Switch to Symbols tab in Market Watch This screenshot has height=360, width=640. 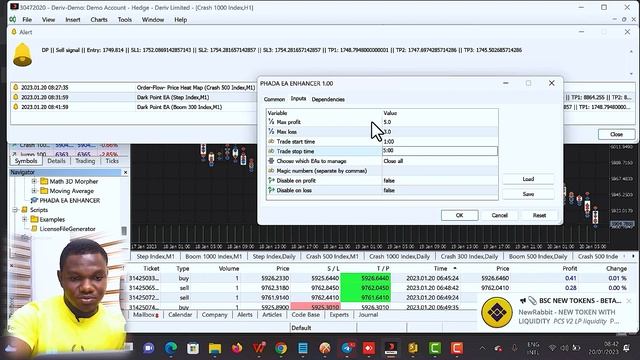click(26, 161)
